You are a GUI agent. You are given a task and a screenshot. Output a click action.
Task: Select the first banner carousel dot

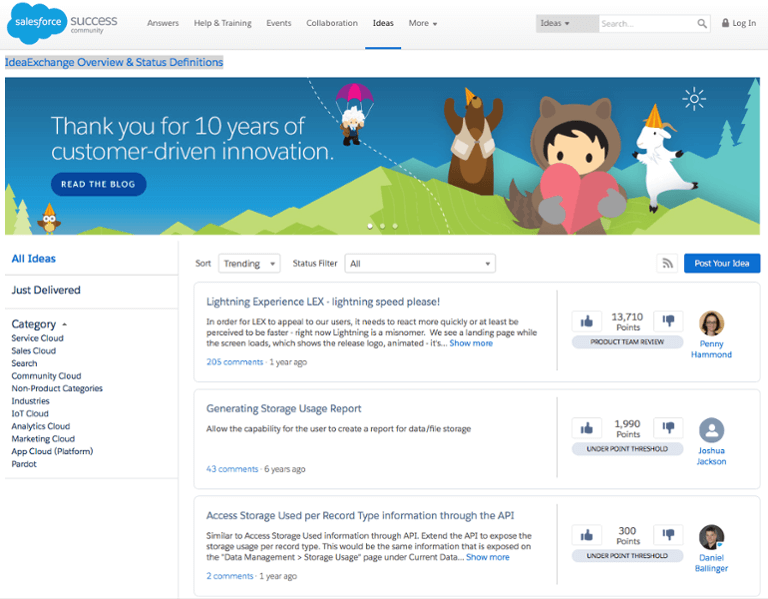[x=370, y=226]
